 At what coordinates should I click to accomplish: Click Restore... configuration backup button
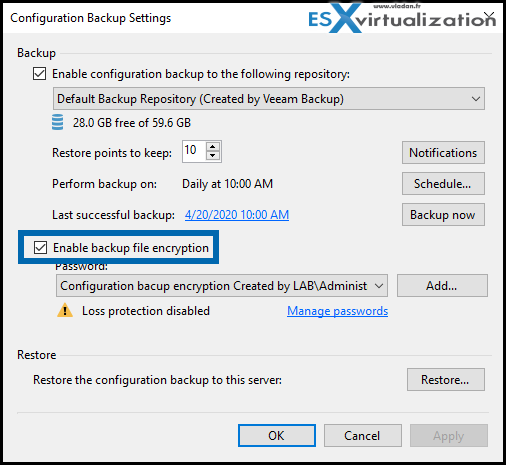click(446, 380)
